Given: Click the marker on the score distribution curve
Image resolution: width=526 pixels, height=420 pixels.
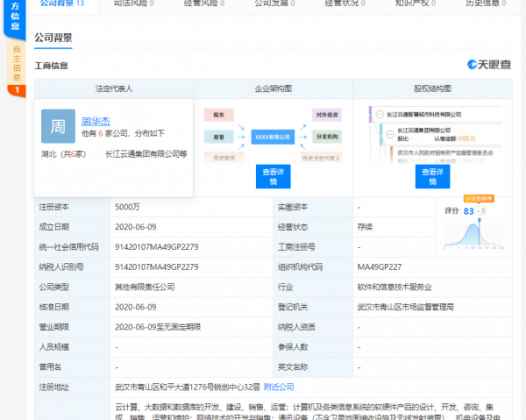Looking at the screenshot, I should (479, 220).
